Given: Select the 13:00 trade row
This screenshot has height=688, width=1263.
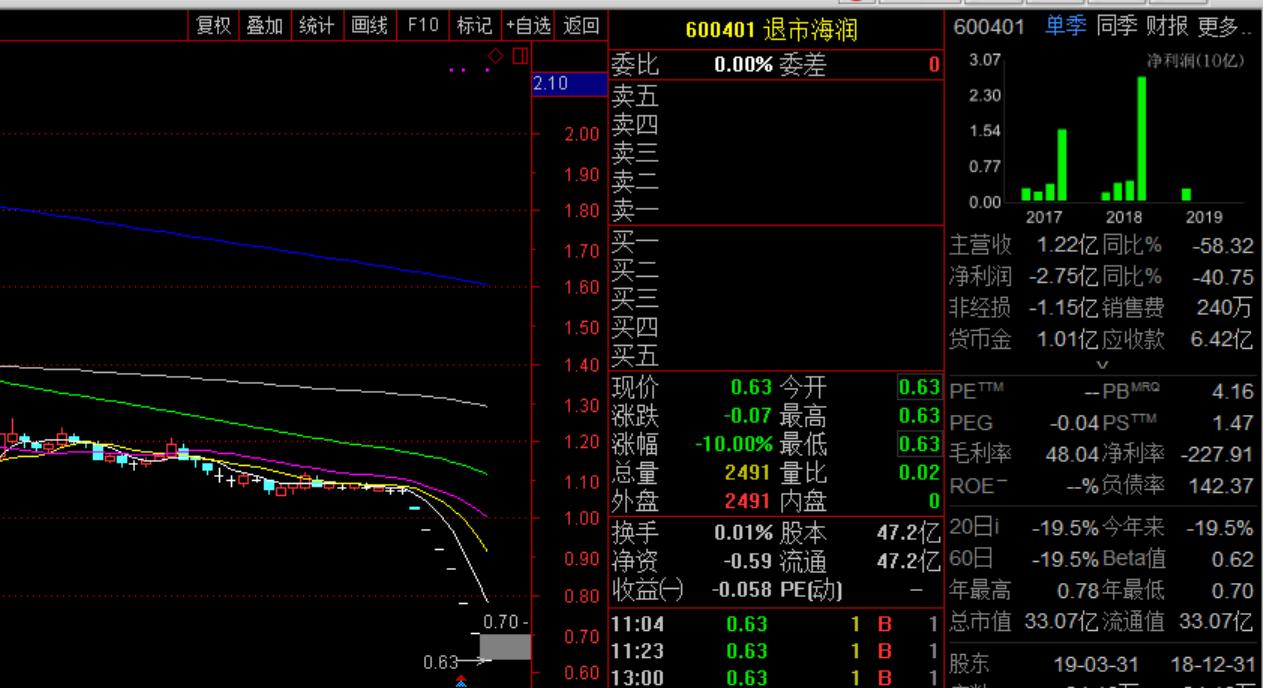Looking at the screenshot, I should [x=776, y=678].
